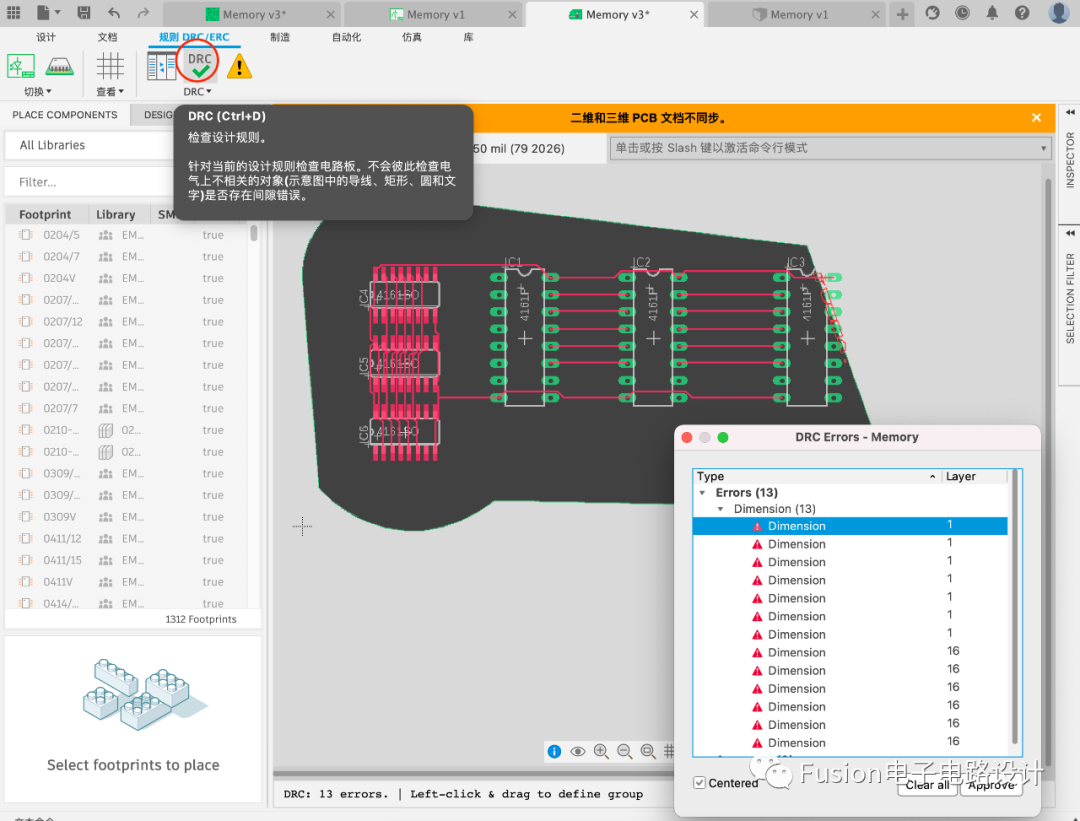Sort by the Footprint column header
This screenshot has width=1080, height=821.
[x=45, y=214]
